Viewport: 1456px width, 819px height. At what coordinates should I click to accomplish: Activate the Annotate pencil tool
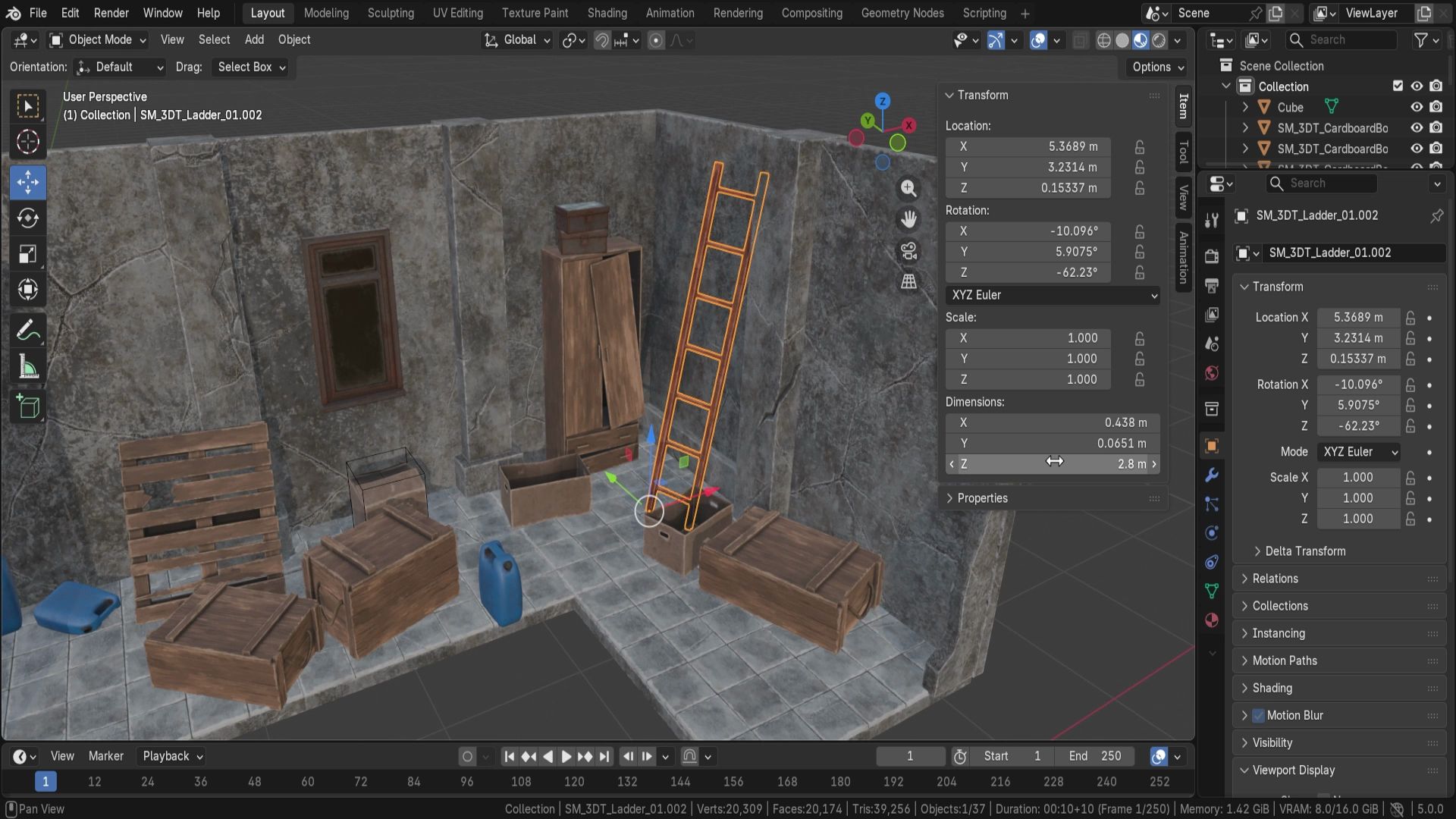(x=28, y=331)
